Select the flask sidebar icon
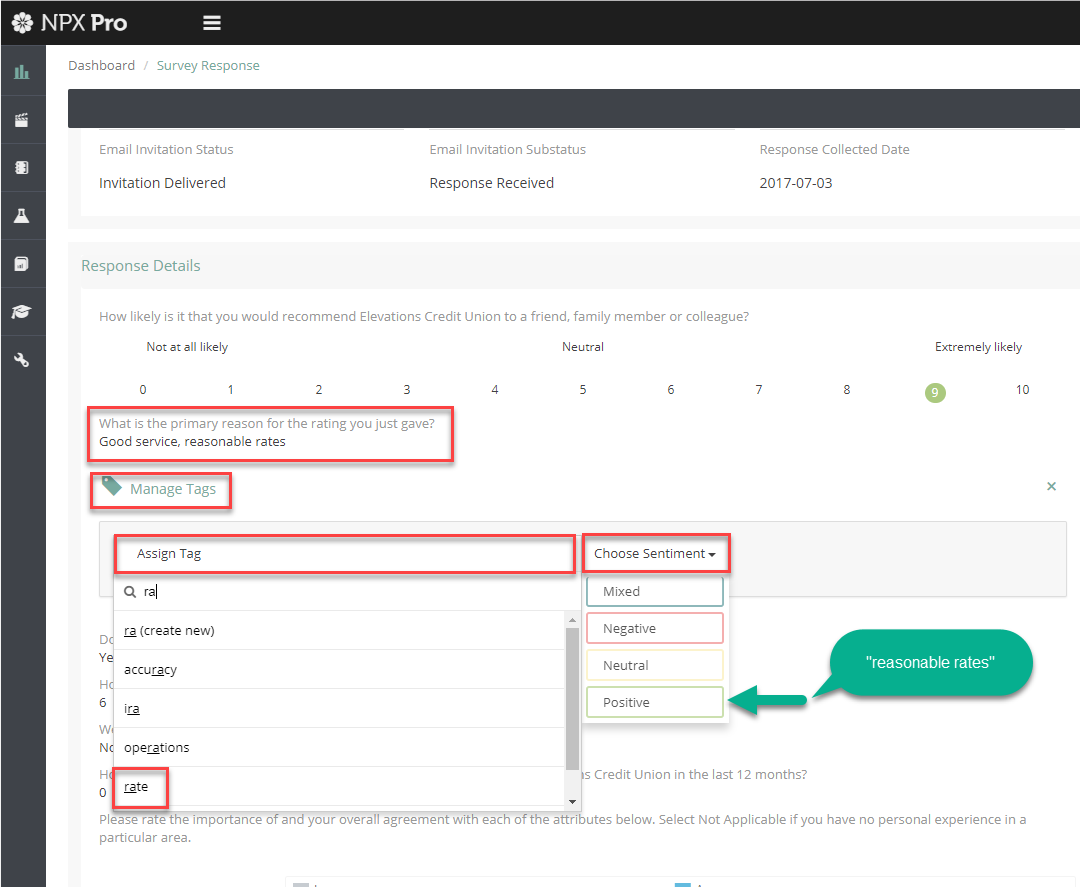 [x=21, y=216]
